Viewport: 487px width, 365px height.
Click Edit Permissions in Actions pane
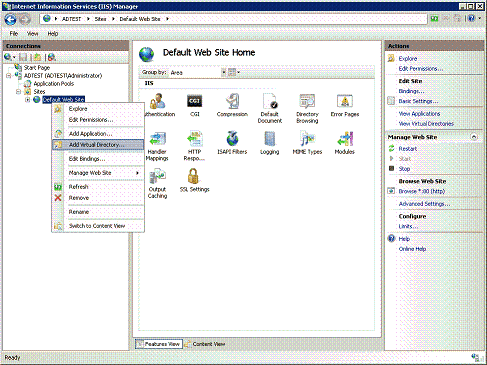click(x=421, y=68)
